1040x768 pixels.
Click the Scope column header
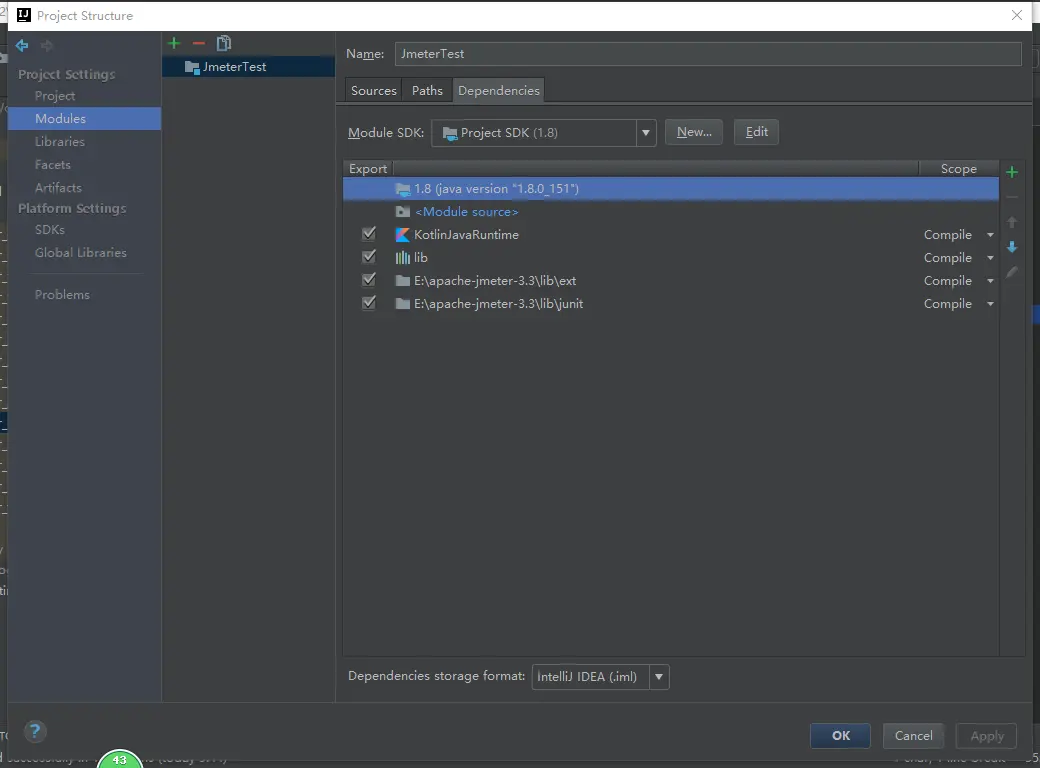958,169
